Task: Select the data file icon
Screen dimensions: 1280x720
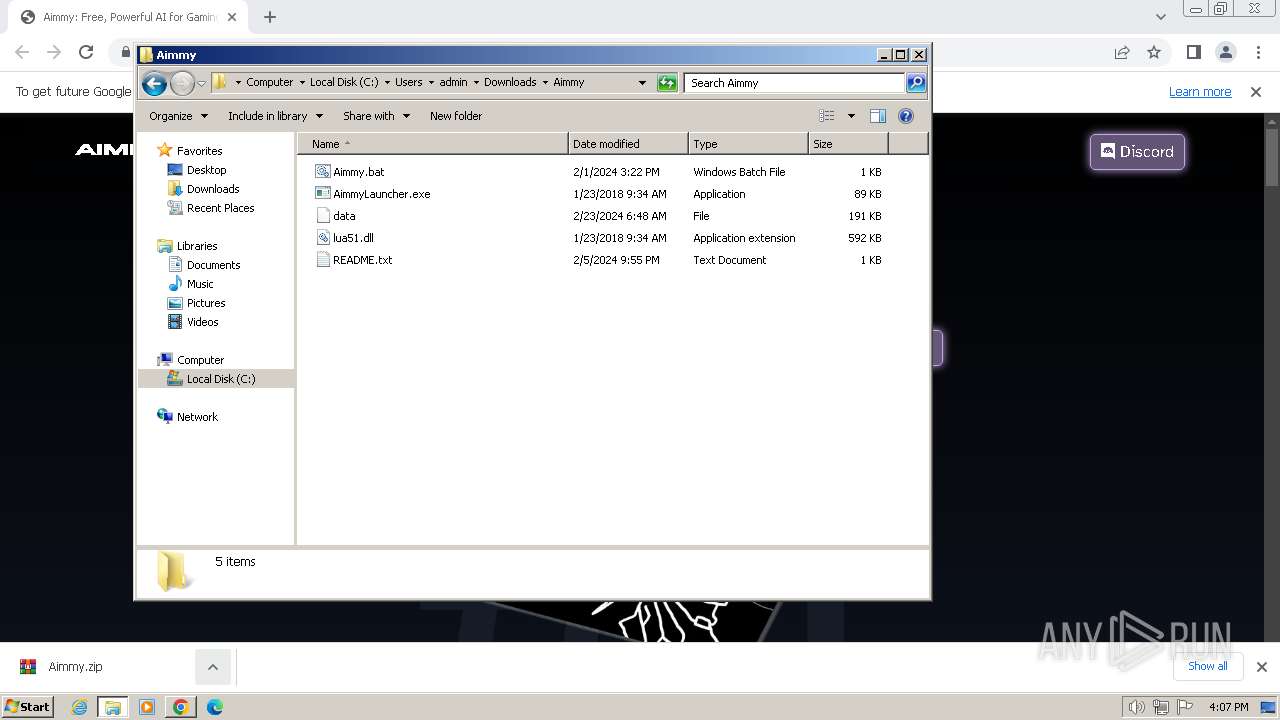Action: pyautogui.click(x=322, y=216)
